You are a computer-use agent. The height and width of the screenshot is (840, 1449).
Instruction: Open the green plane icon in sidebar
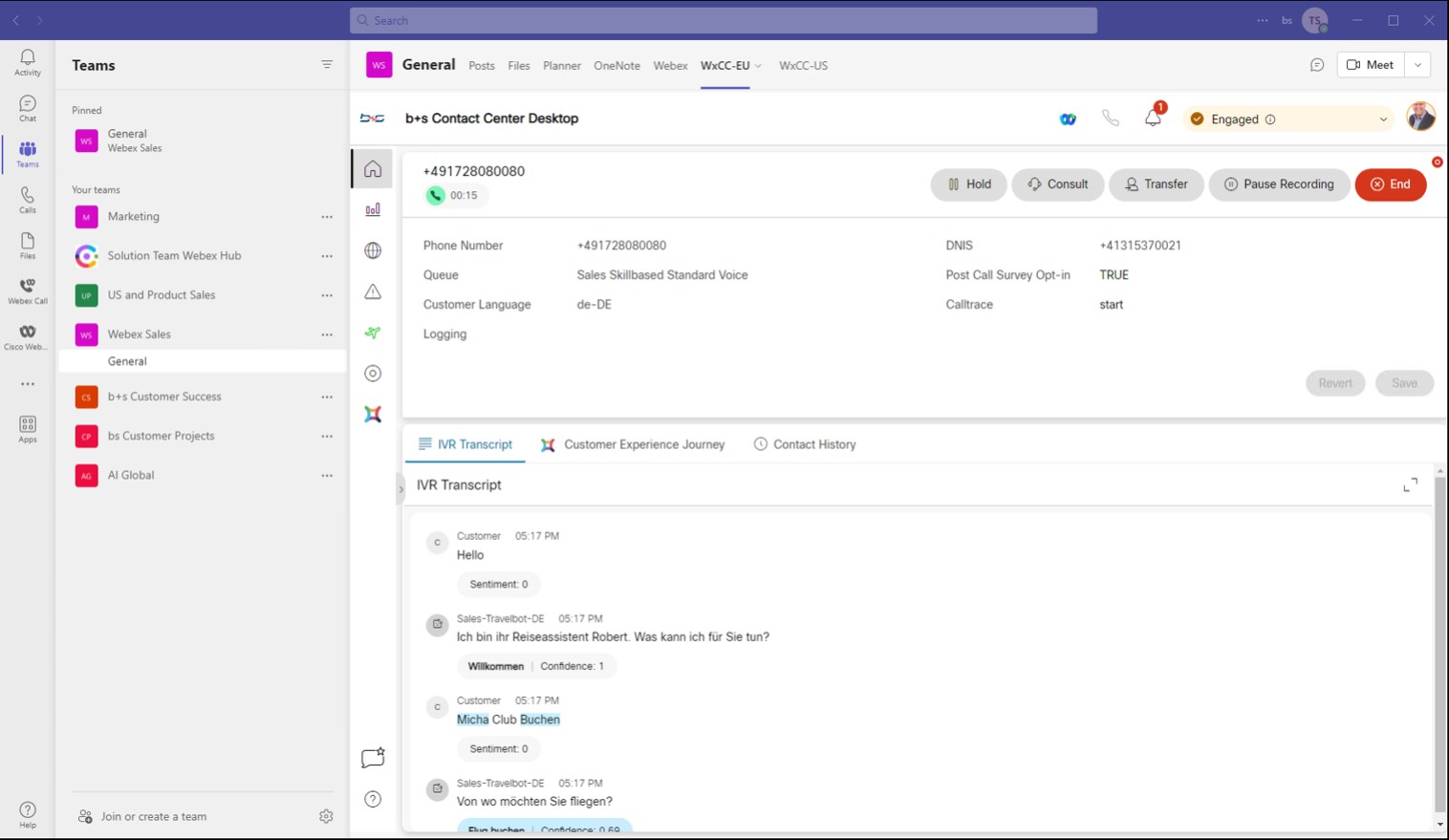pos(373,333)
